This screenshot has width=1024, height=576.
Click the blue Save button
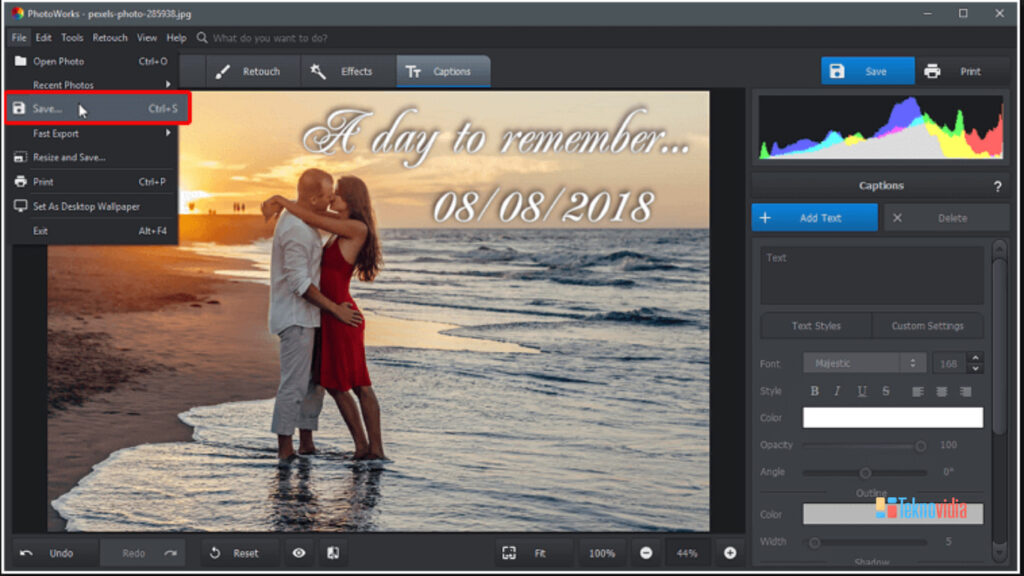coord(866,71)
